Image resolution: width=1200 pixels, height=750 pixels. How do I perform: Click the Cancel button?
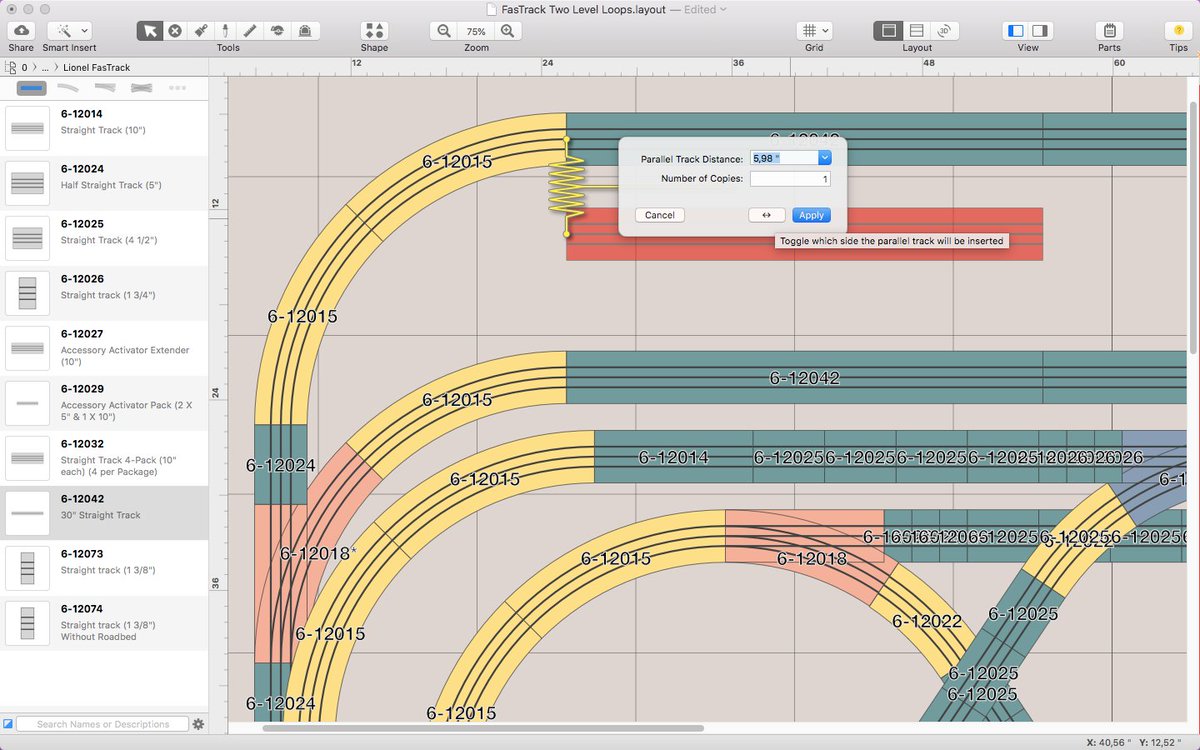point(660,215)
